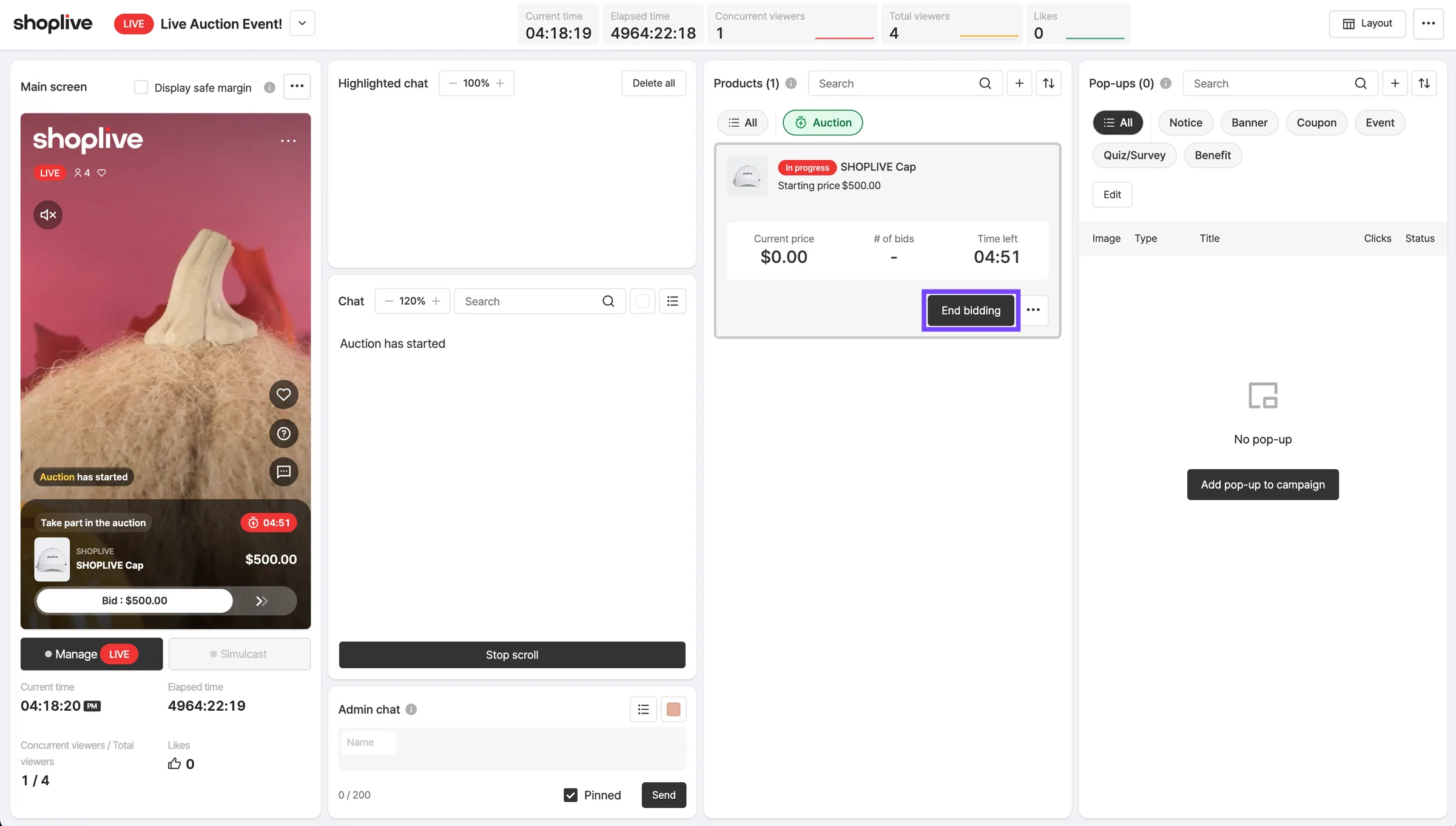Open the Products sort order icon

[x=1048, y=83]
